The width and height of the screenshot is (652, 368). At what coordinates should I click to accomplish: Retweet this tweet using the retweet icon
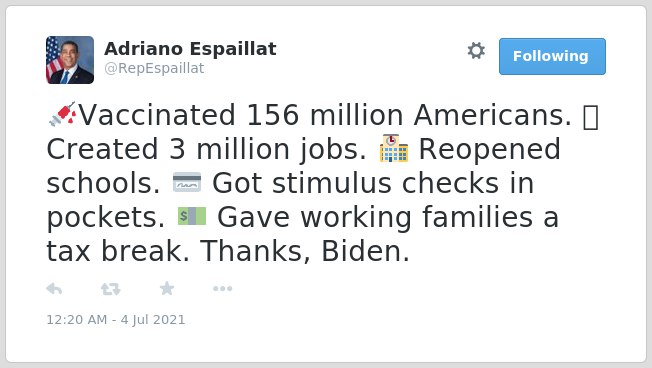tap(111, 289)
